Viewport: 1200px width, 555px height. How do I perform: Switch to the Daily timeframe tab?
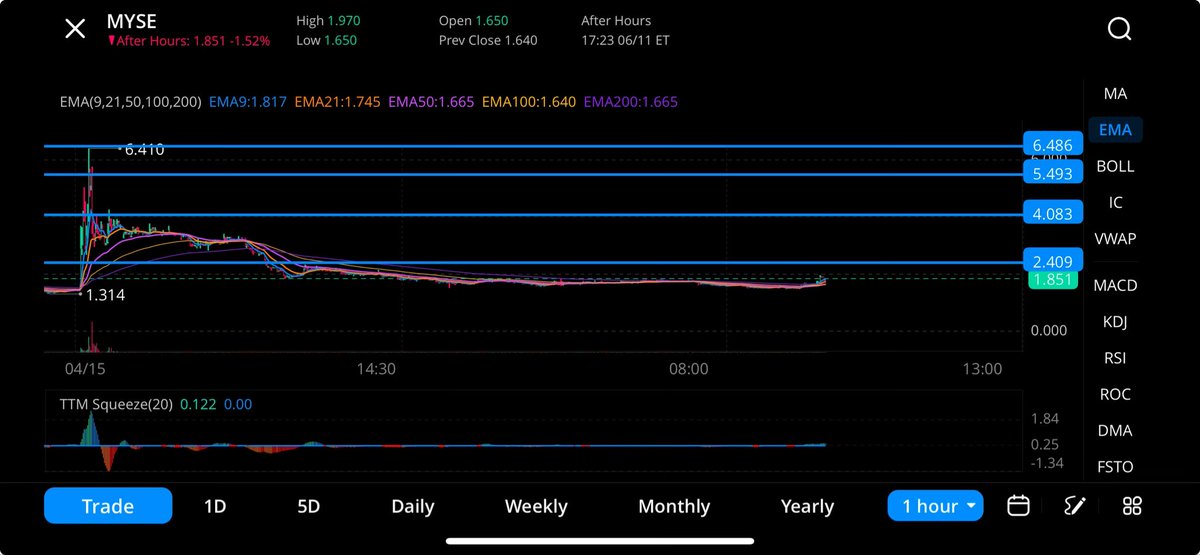pyautogui.click(x=413, y=506)
